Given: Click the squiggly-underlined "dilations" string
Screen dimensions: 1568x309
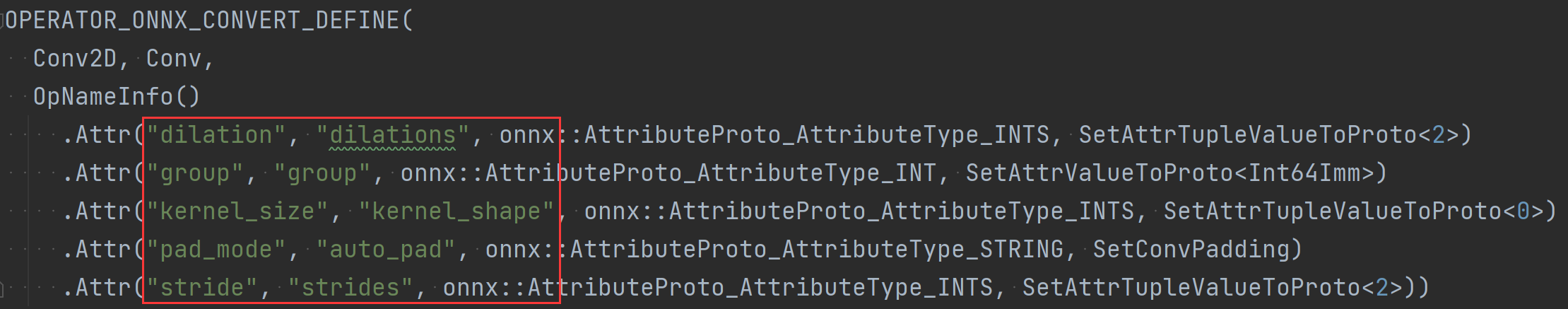Looking at the screenshot, I should (x=392, y=135).
